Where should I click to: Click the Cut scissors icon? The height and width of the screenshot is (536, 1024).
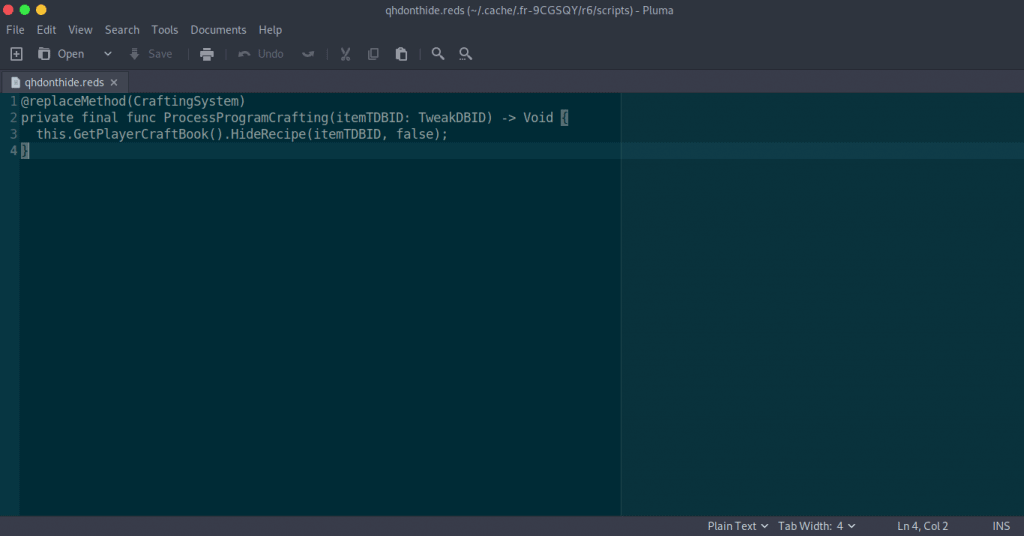coord(345,54)
